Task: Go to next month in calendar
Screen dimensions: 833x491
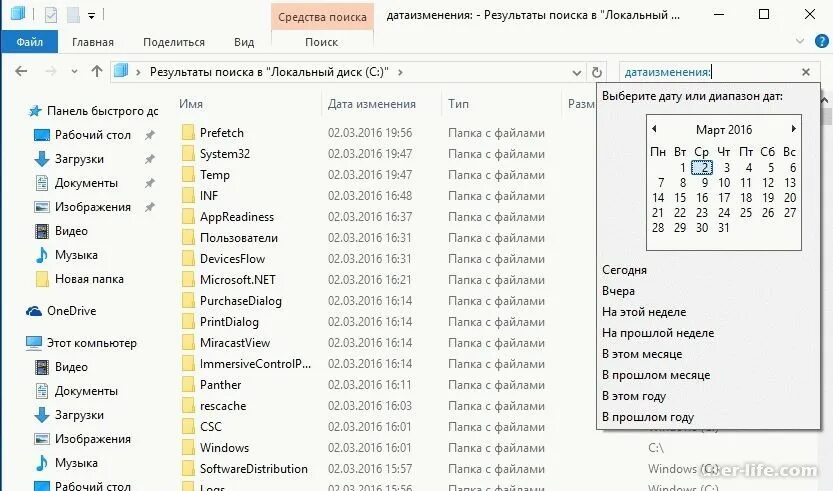Action: point(793,129)
